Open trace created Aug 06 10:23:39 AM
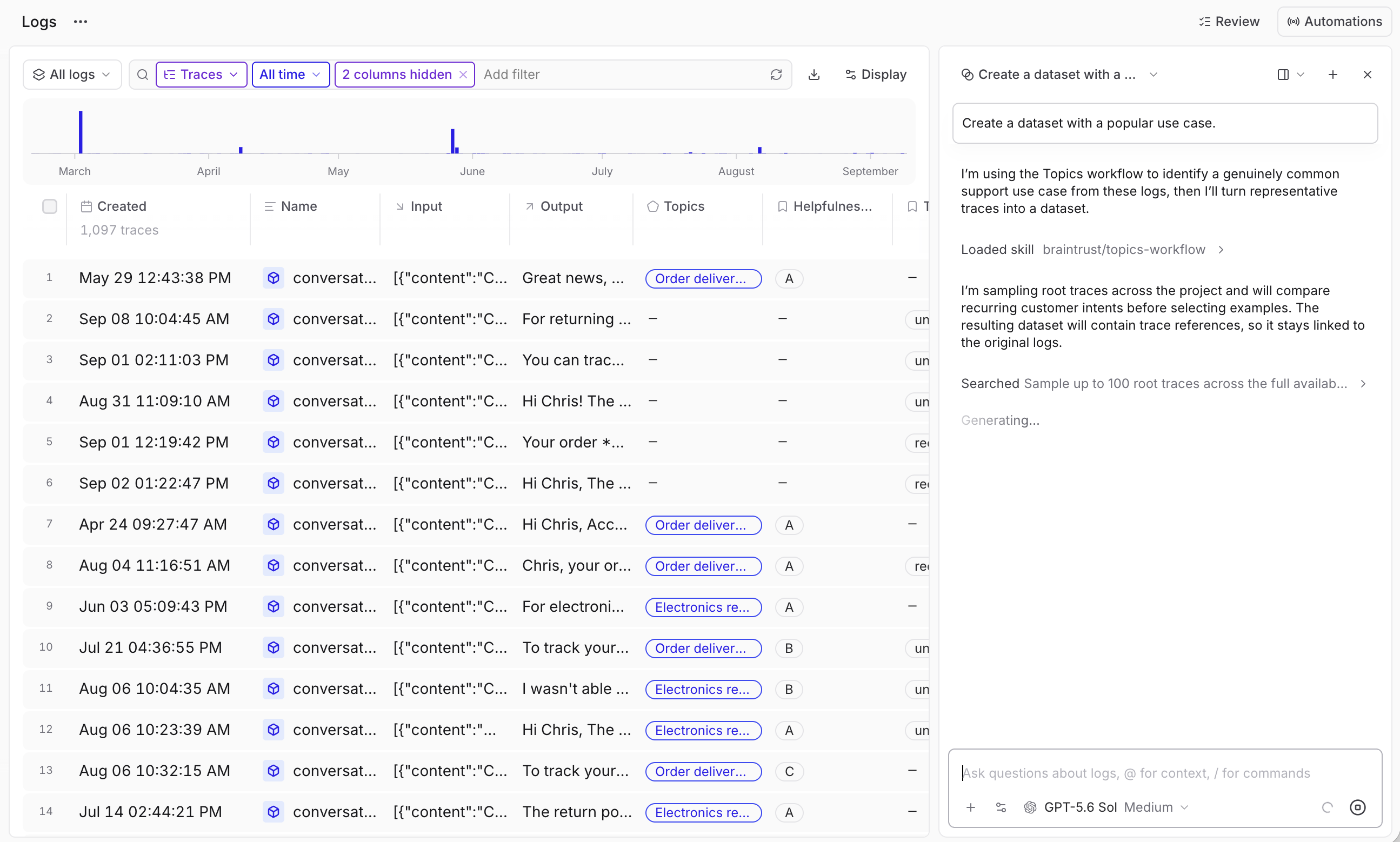Image resolution: width=1400 pixels, height=842 pixels. (x=155, y=730)
